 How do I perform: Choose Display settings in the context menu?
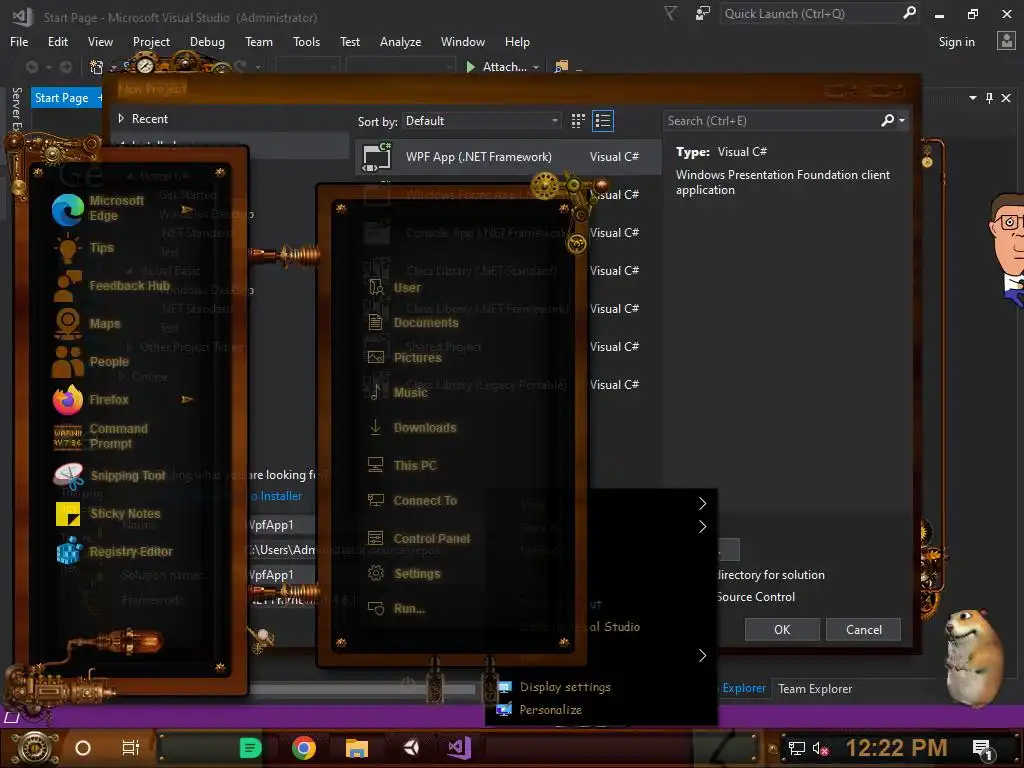tap(565, 687)
